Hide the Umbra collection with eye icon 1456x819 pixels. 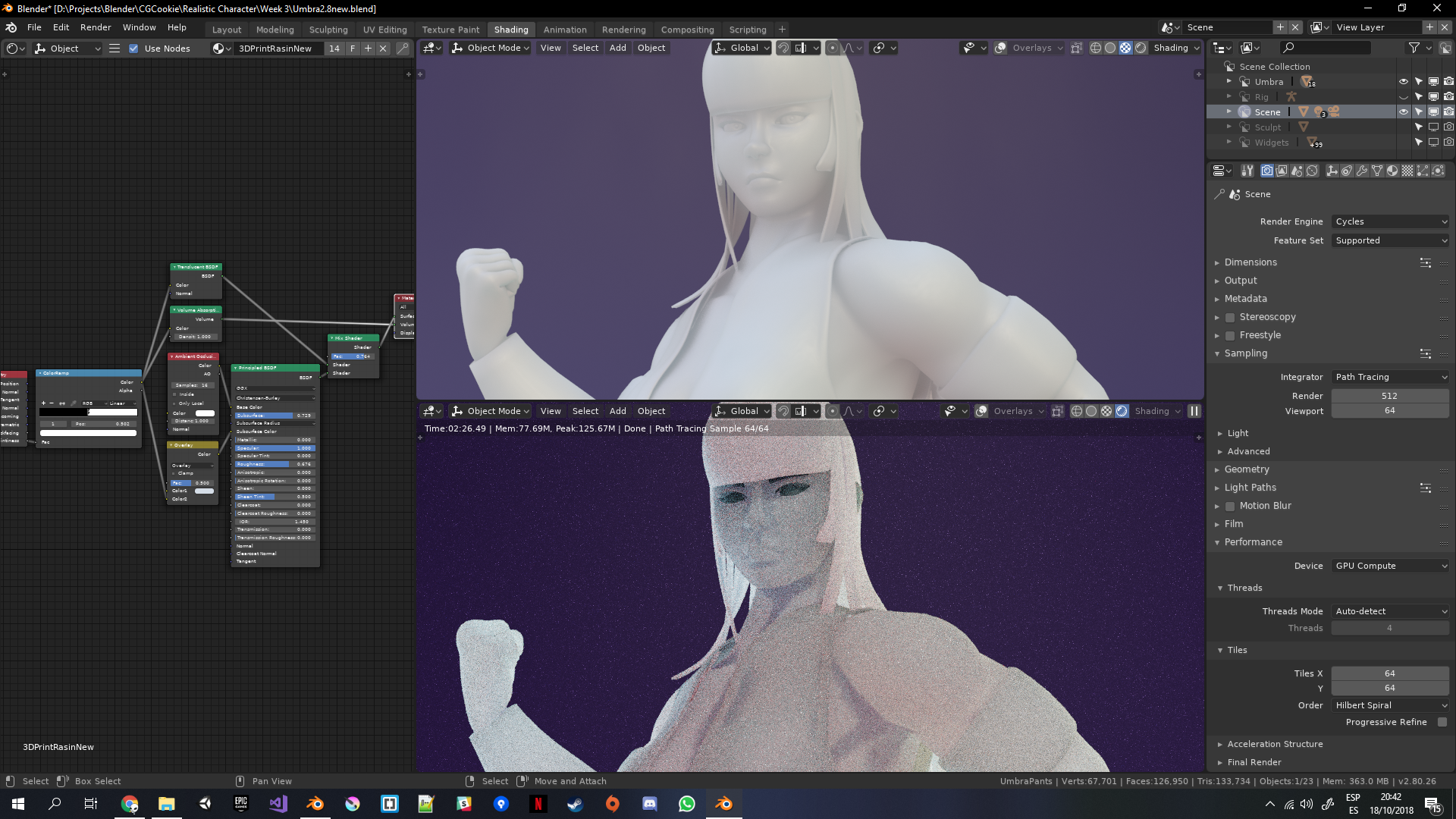[1403, 81]
